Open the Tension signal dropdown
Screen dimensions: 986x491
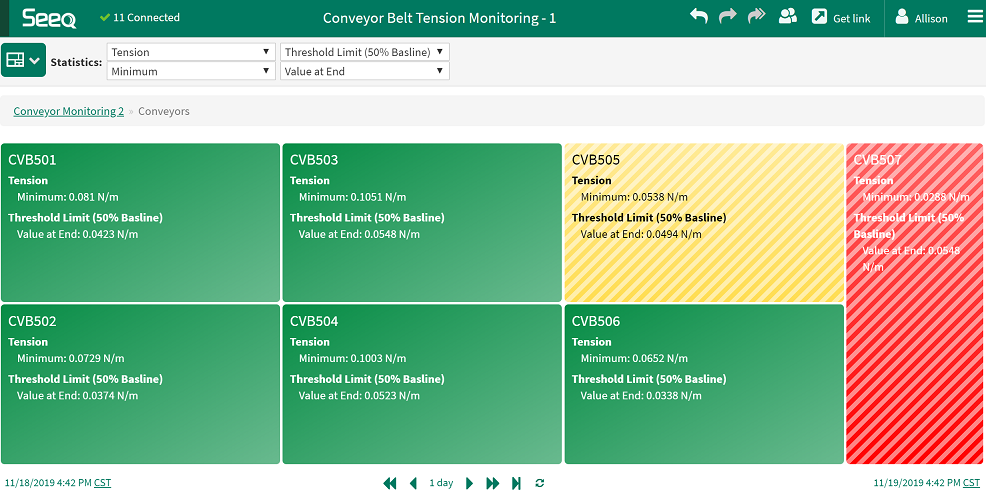point(191,52)
